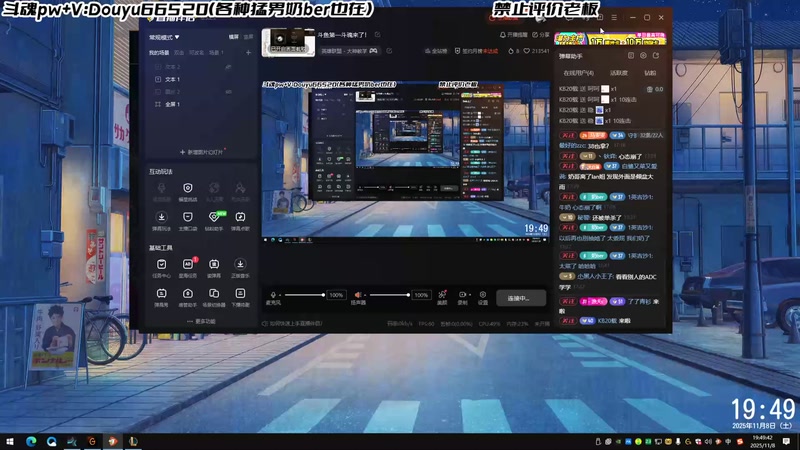This screenshot has height=450, width=800.
Task: Click 新增图片幻灯片 add source button
Action: click(x=202, y=152)
